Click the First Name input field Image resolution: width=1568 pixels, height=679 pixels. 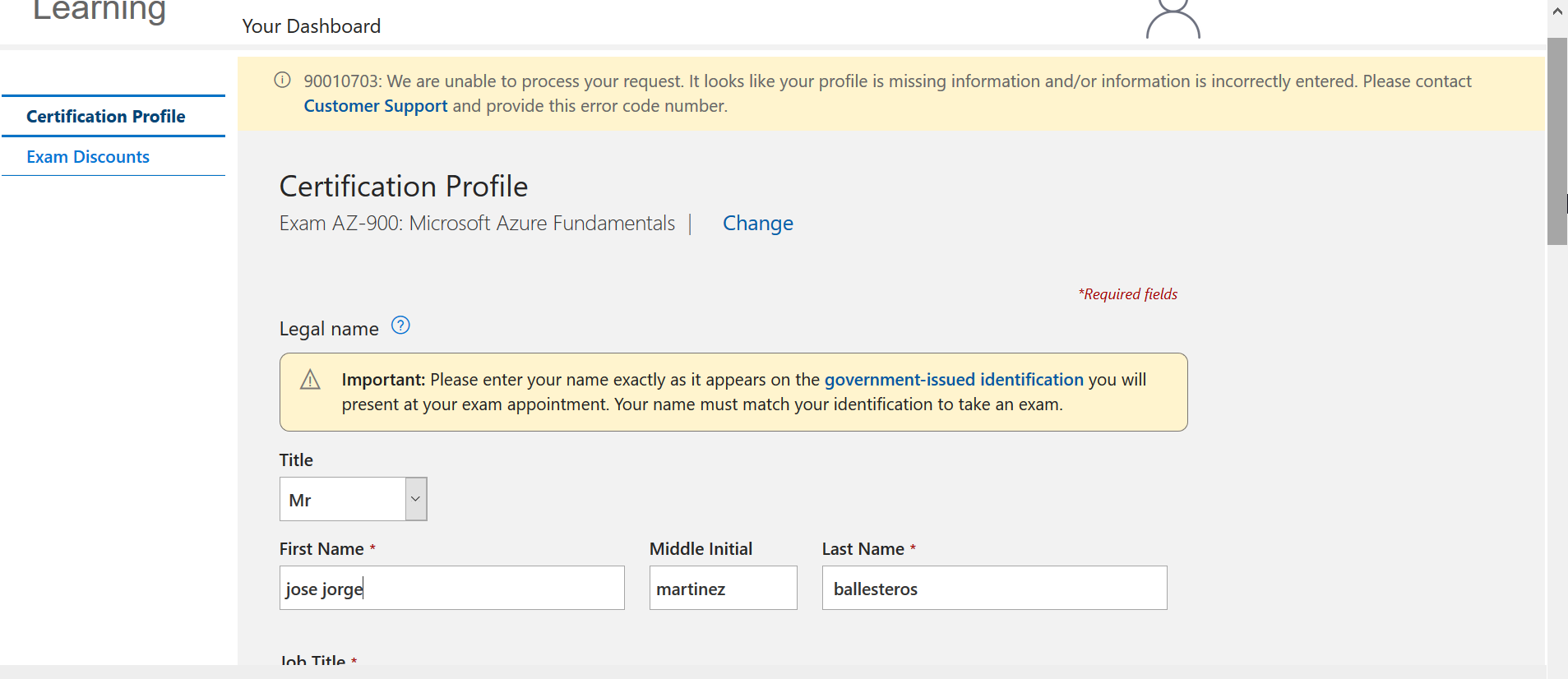(452, 588)
